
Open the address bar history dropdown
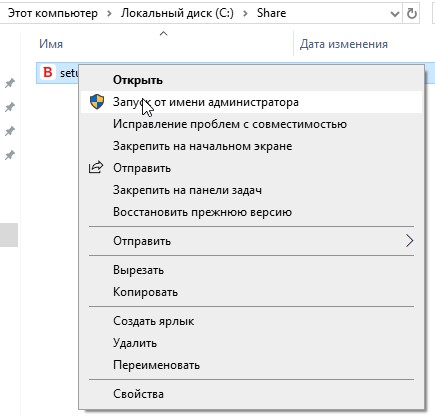point(395,14)
